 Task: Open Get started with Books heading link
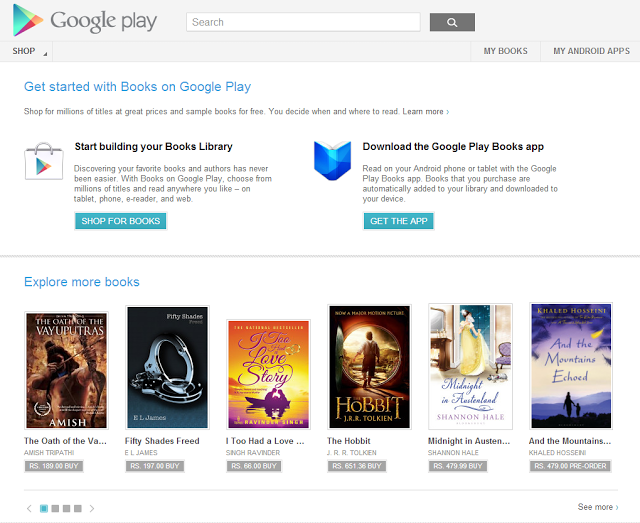pyautogui.click(x=138, y=87)
